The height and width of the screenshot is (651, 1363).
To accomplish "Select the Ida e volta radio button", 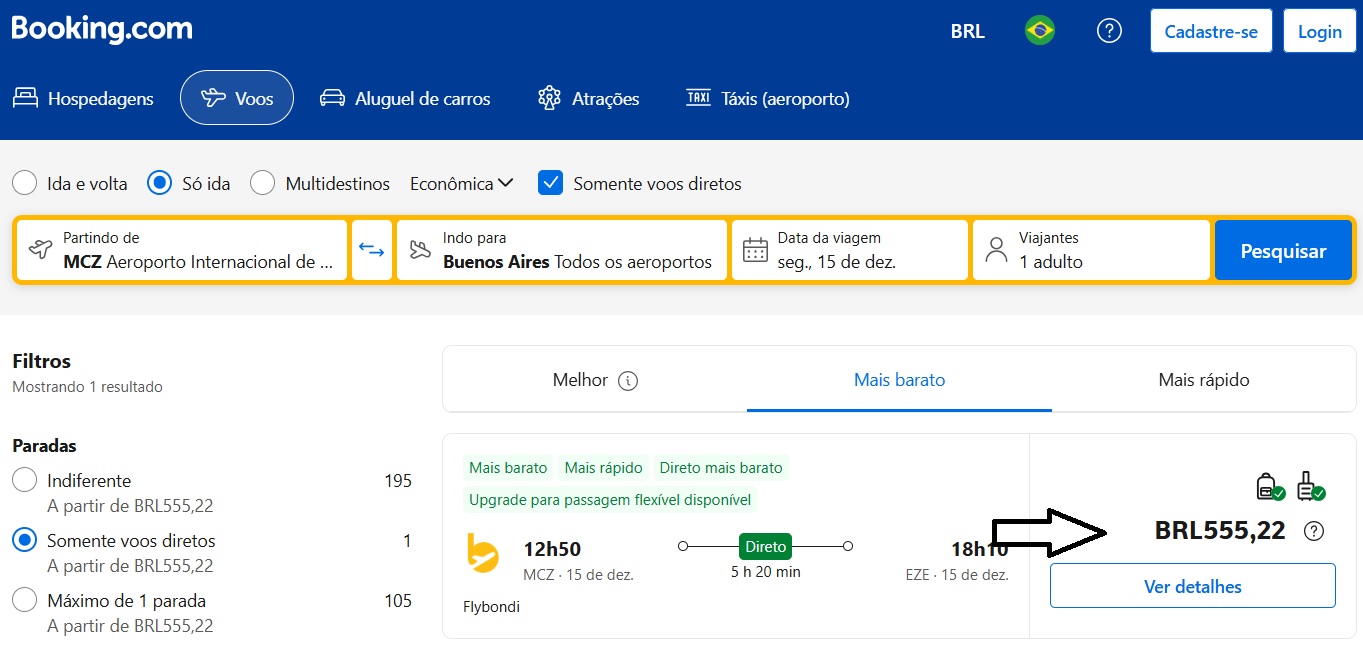I will tap(24, 183).
